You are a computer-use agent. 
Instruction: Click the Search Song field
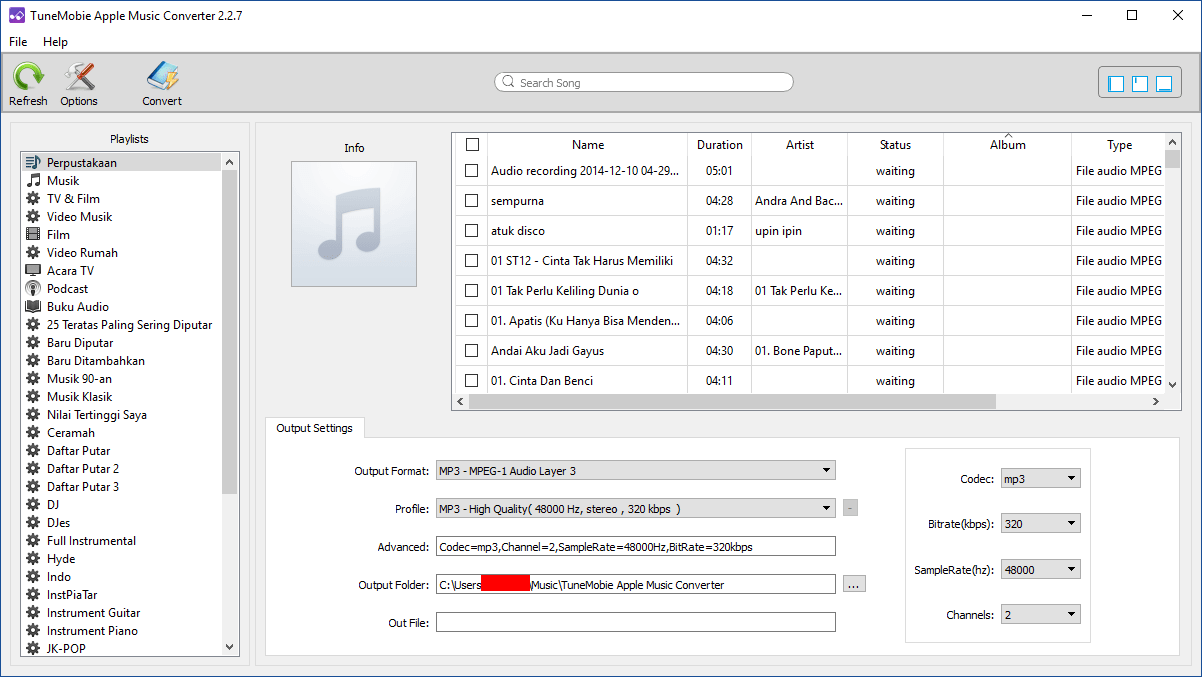(x=644, y=82)
